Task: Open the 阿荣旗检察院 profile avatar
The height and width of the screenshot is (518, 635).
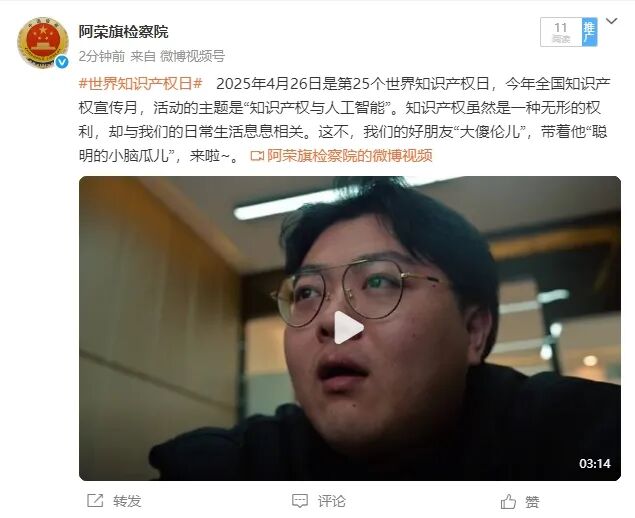Action: pos(43,43)
